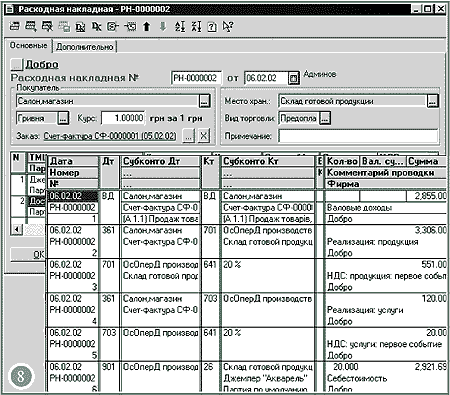The image size is (450, 395).
Task: Click the Джемпер "Акварель" subconto cell
Action: (265, 378)
